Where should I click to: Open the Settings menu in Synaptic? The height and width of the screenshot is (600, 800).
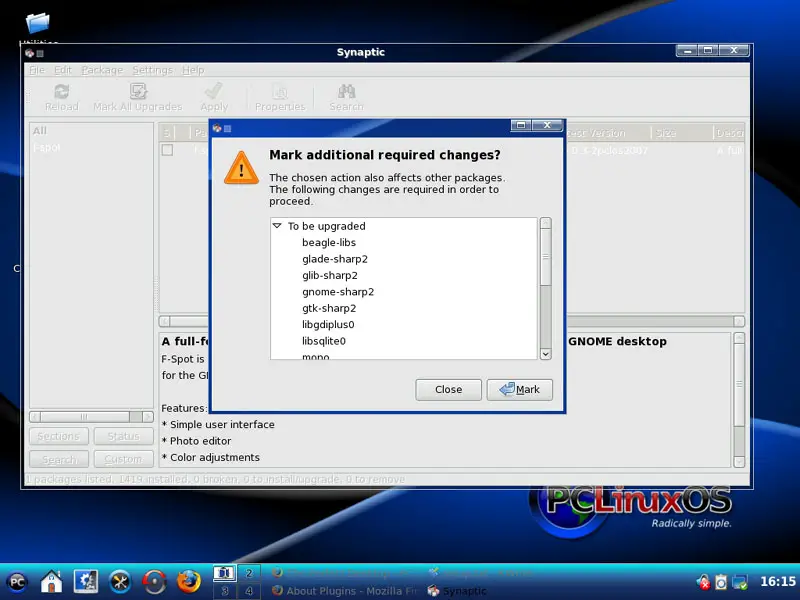(x=153, y=70)
